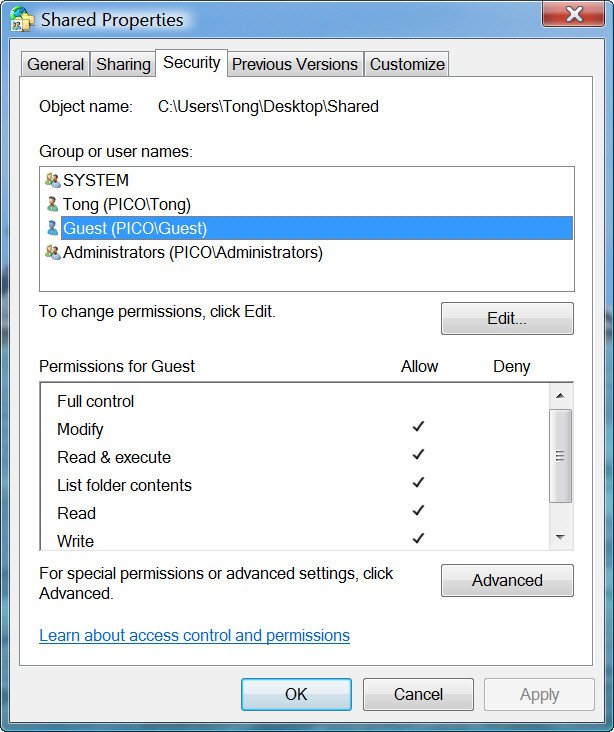Select Administrators (PICO\Administrators) entry
This screenshot has height=732, width=614.
point(192,253)
